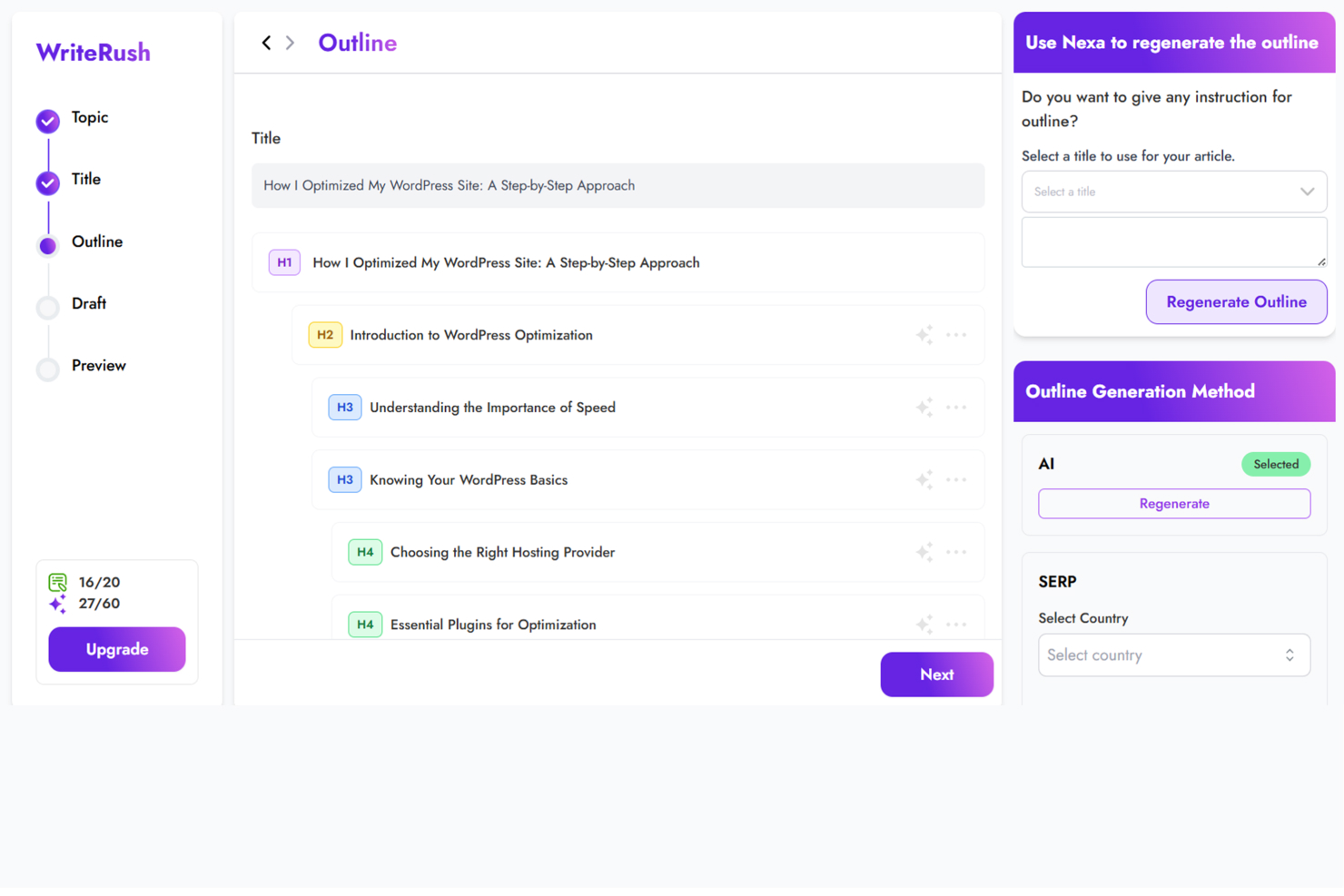Open options menu for Choosing the Right Hosting Provider

[x=956, y=552]
